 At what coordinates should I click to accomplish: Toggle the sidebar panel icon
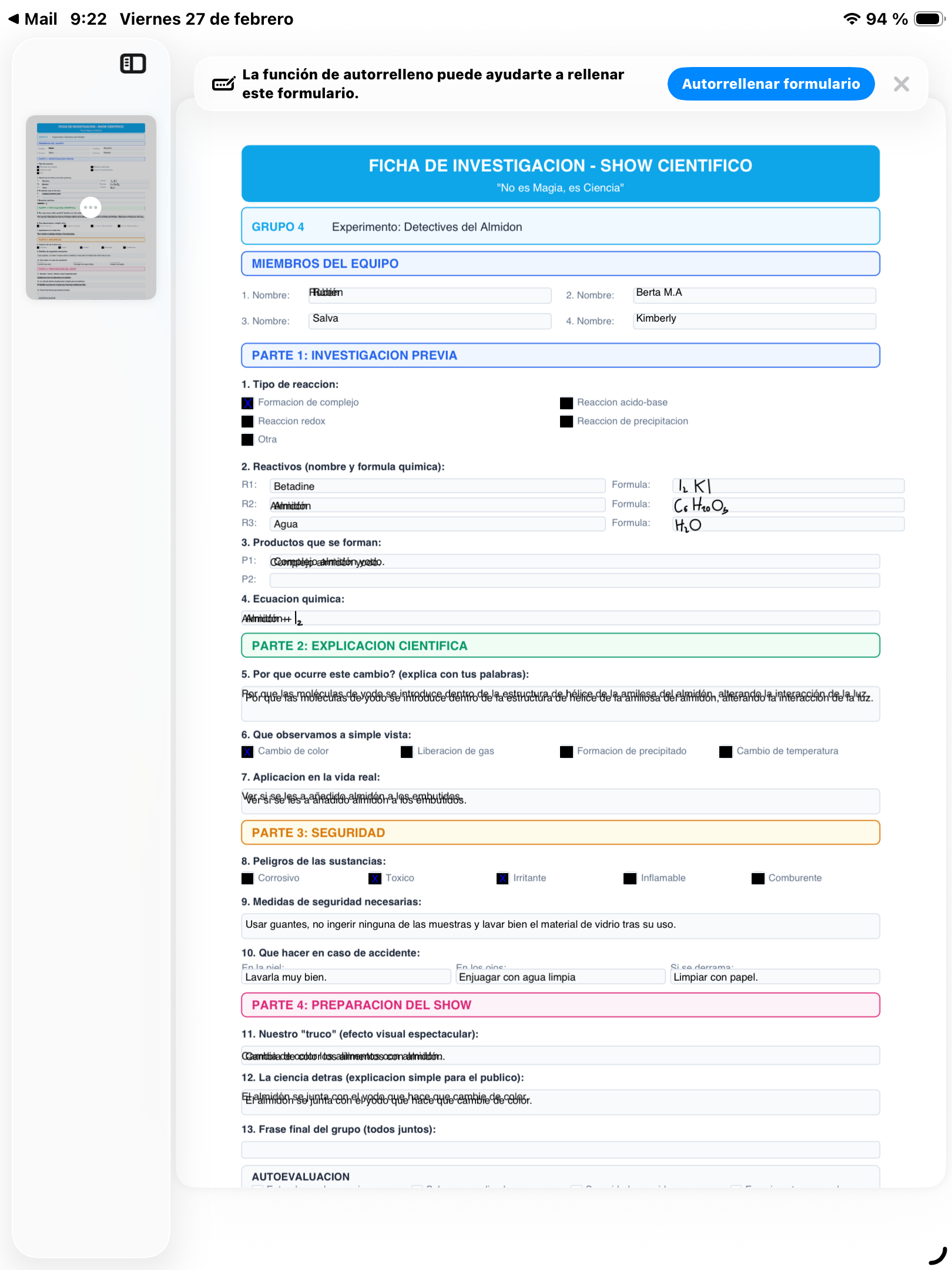click(x=133, y=63)
